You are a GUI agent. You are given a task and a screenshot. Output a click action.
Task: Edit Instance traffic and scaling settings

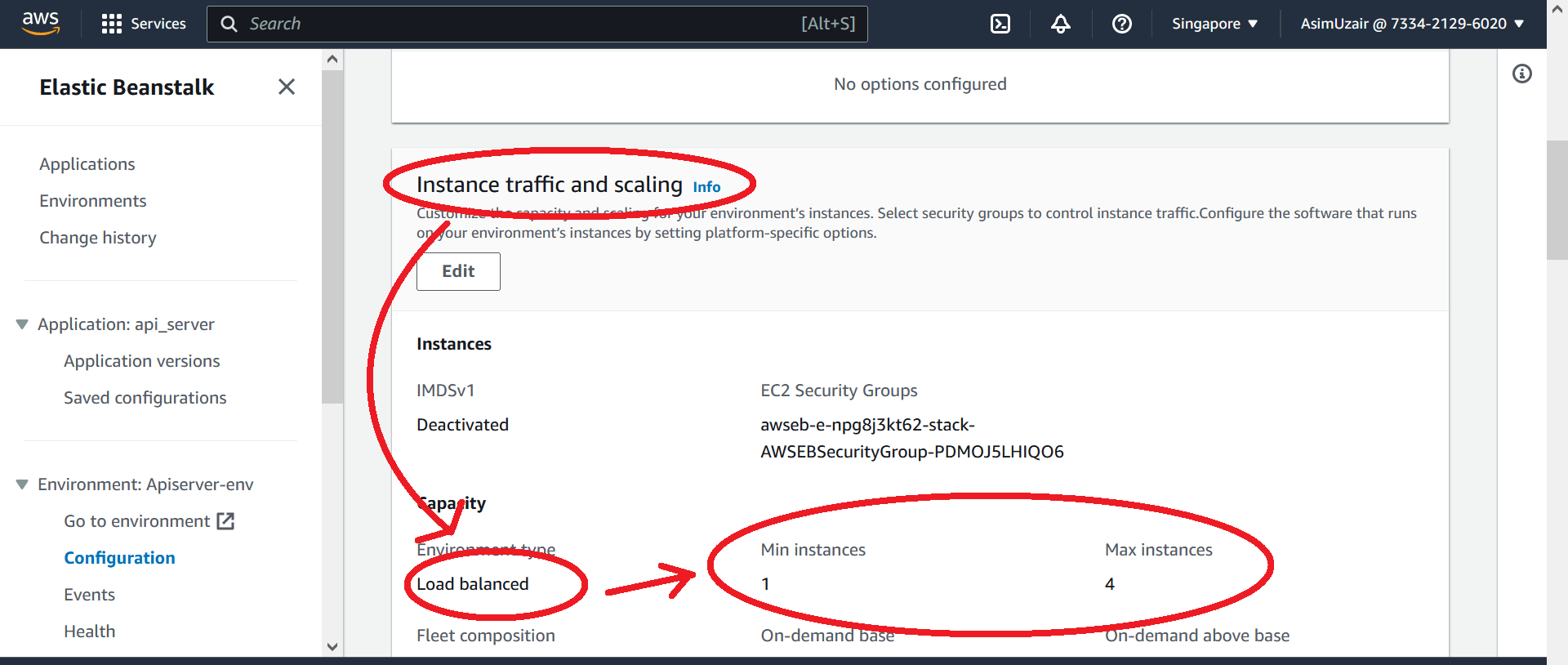[x=458, y=271]
